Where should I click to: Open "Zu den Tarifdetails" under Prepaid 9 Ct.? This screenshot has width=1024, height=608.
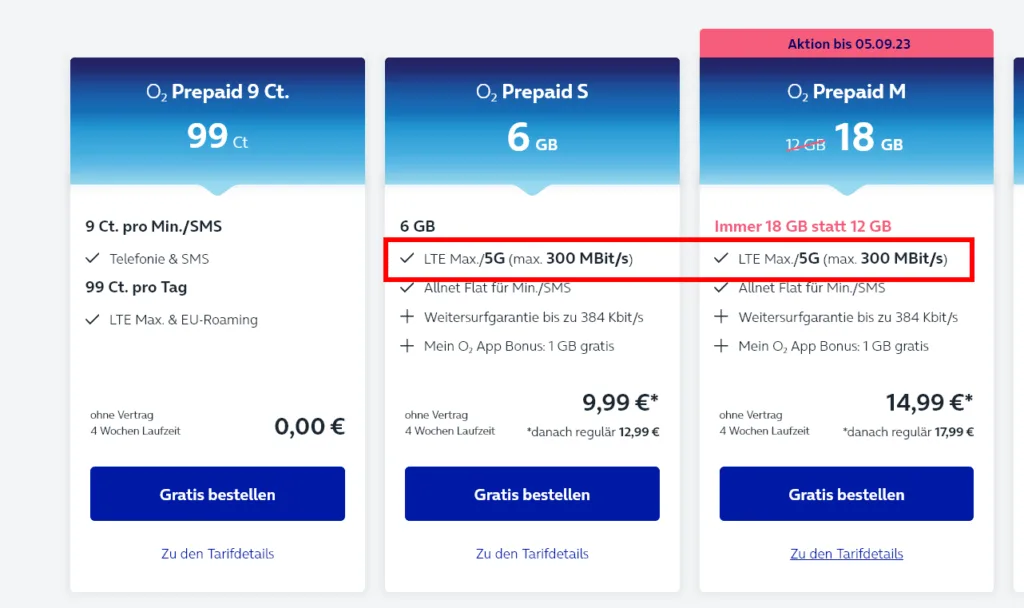(x=217, y=553)
